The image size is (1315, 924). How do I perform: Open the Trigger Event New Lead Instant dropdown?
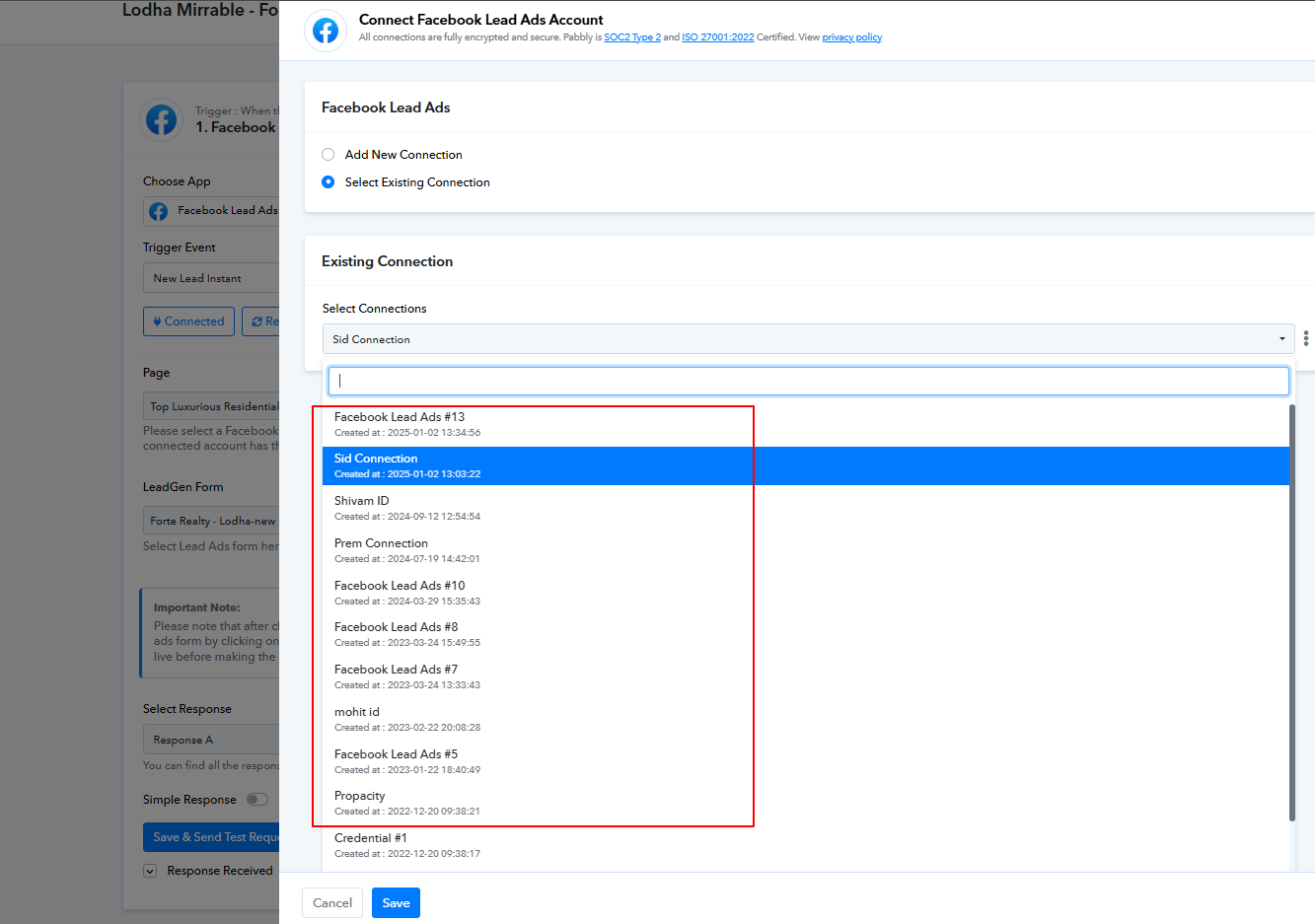(x=211, y=278)
